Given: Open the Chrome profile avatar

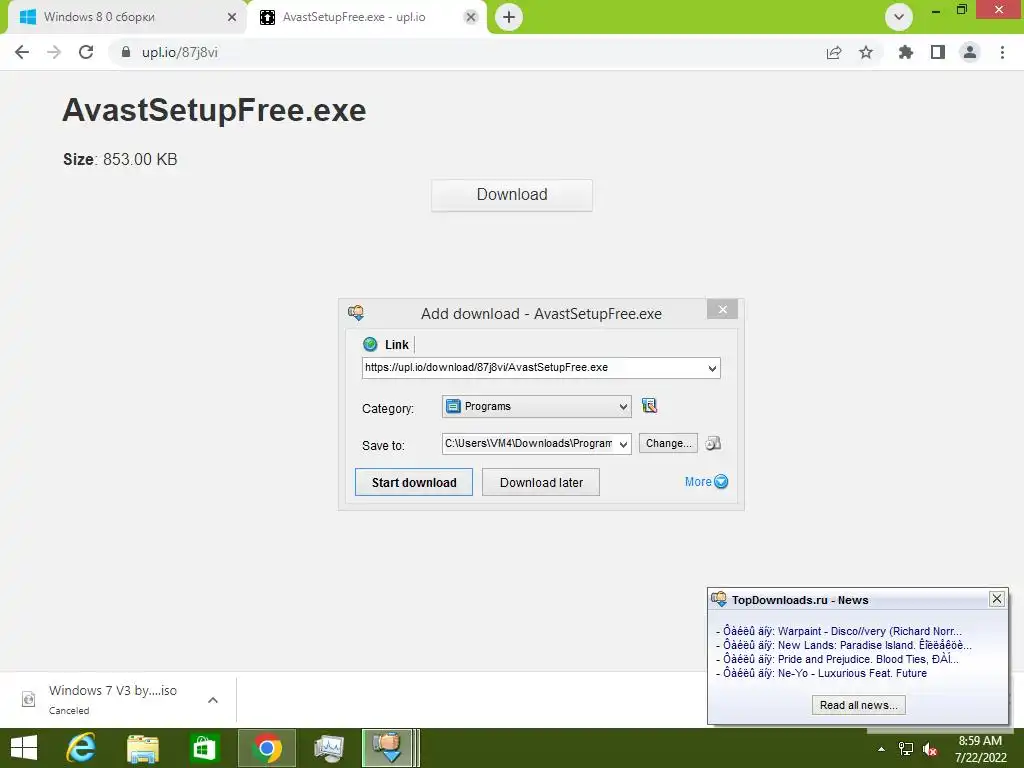Looking at the screenshot, I should click(970, 52).
